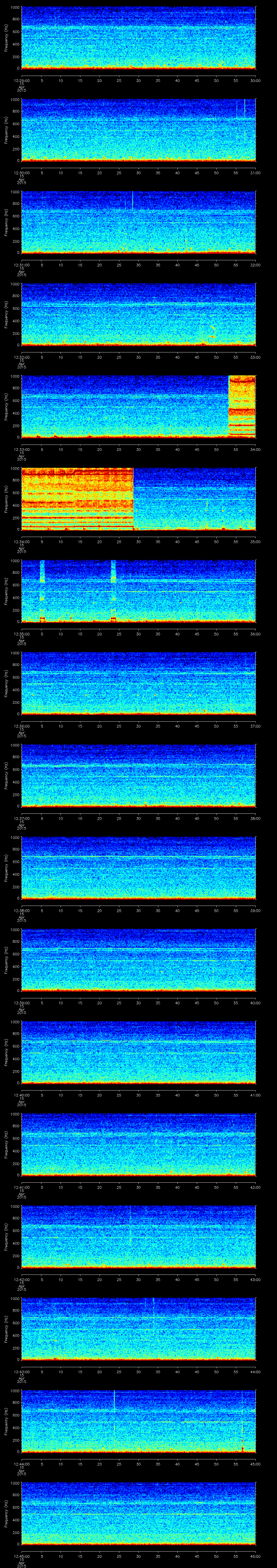
Task: Select the "12:39:00" axis time label
Action: (x=21, y=1003)
